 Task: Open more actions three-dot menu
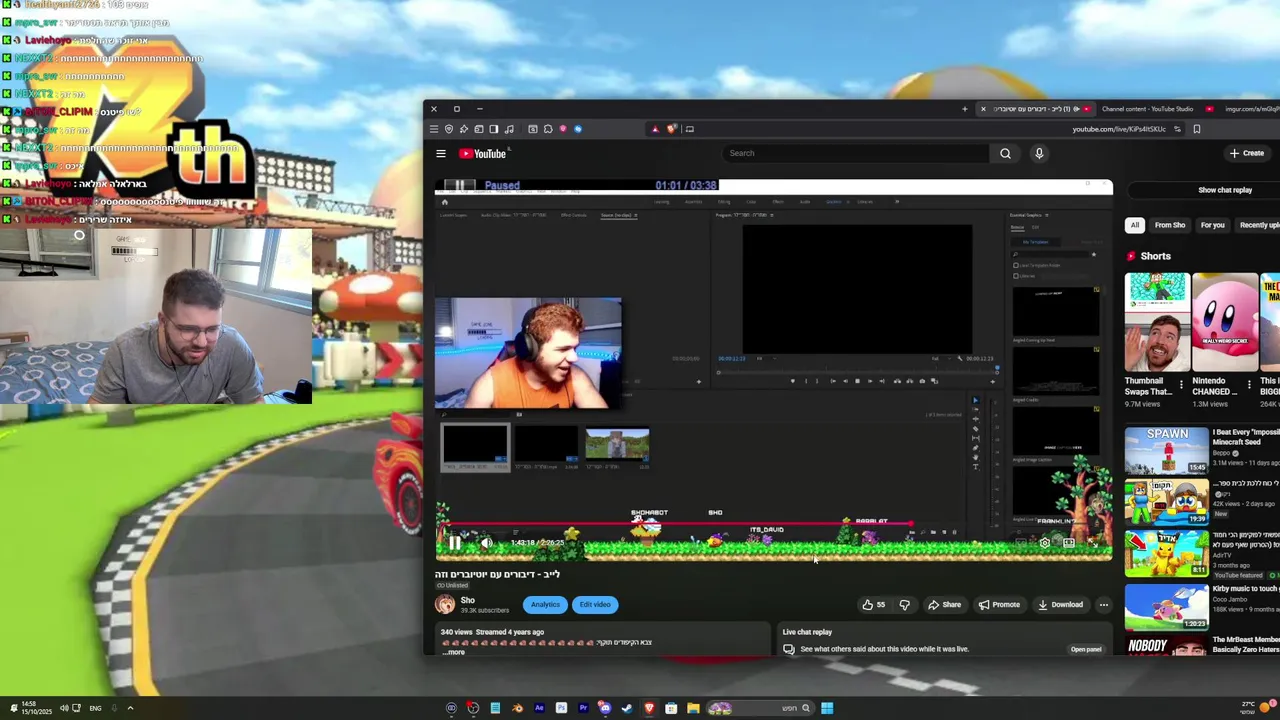coord(1104,604)
